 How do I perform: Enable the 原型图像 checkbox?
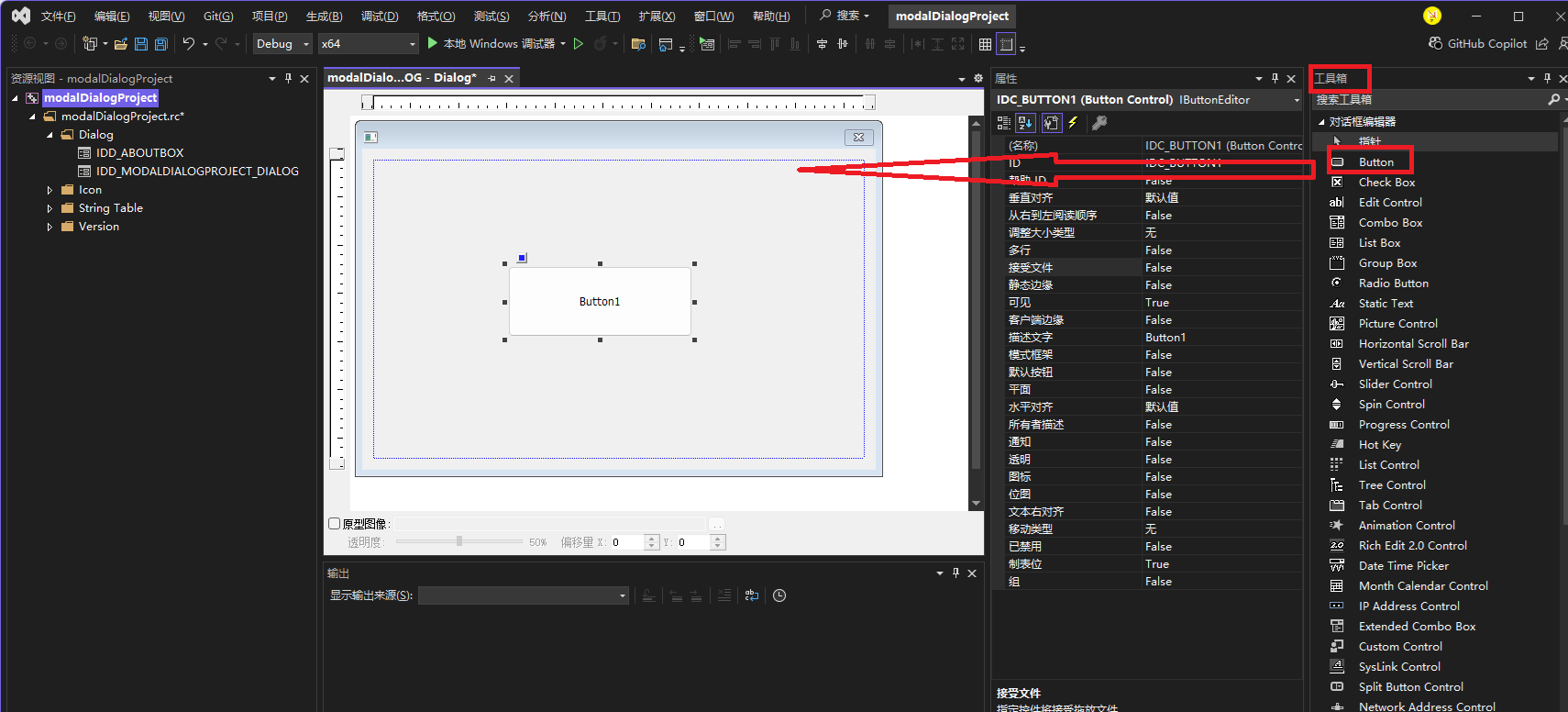pyautogui.click(x=335, y=524)
